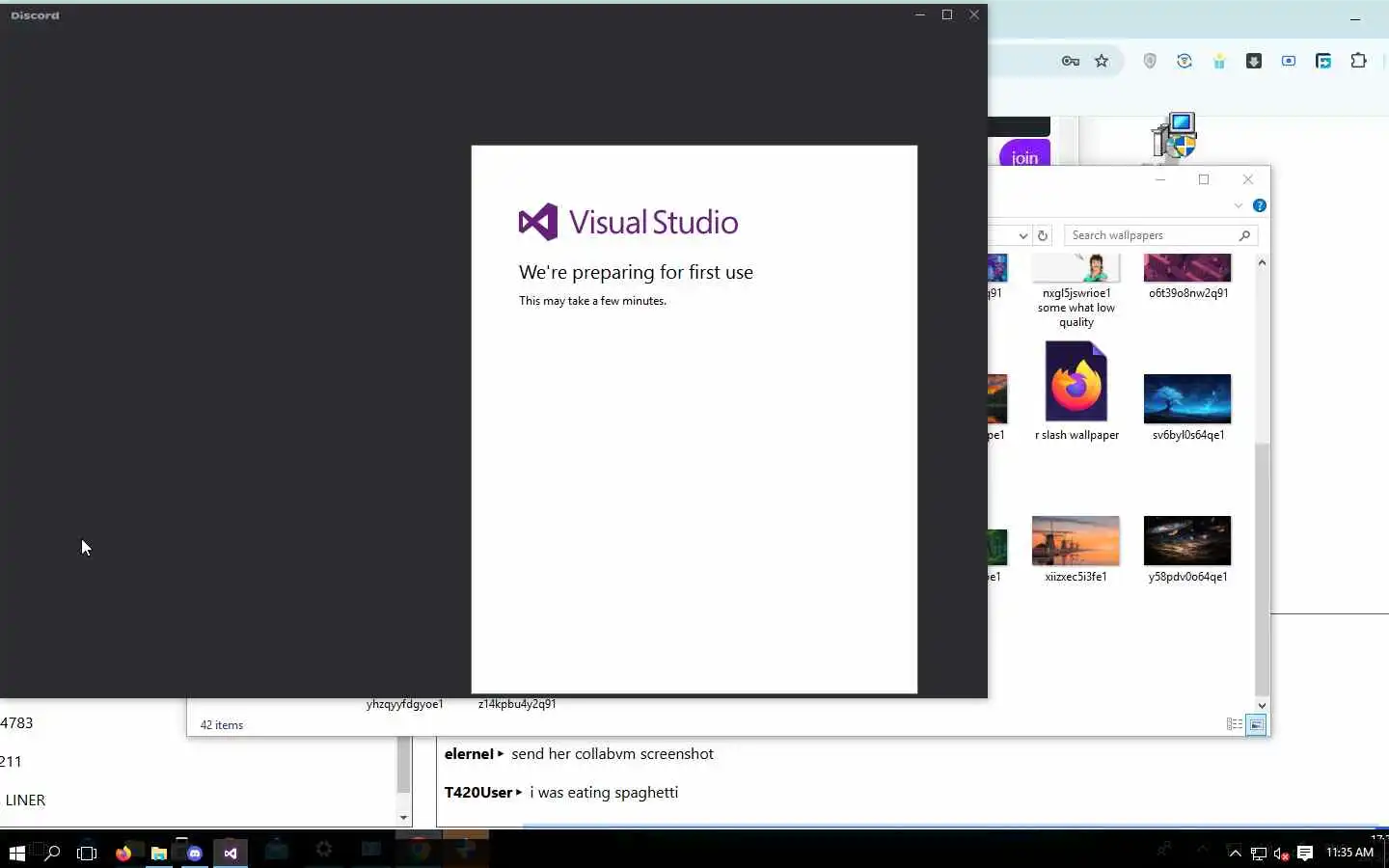Click the Explorer vertical scrollbar thumb
Screen dimensions: 1389x868
click(1262, 569)
